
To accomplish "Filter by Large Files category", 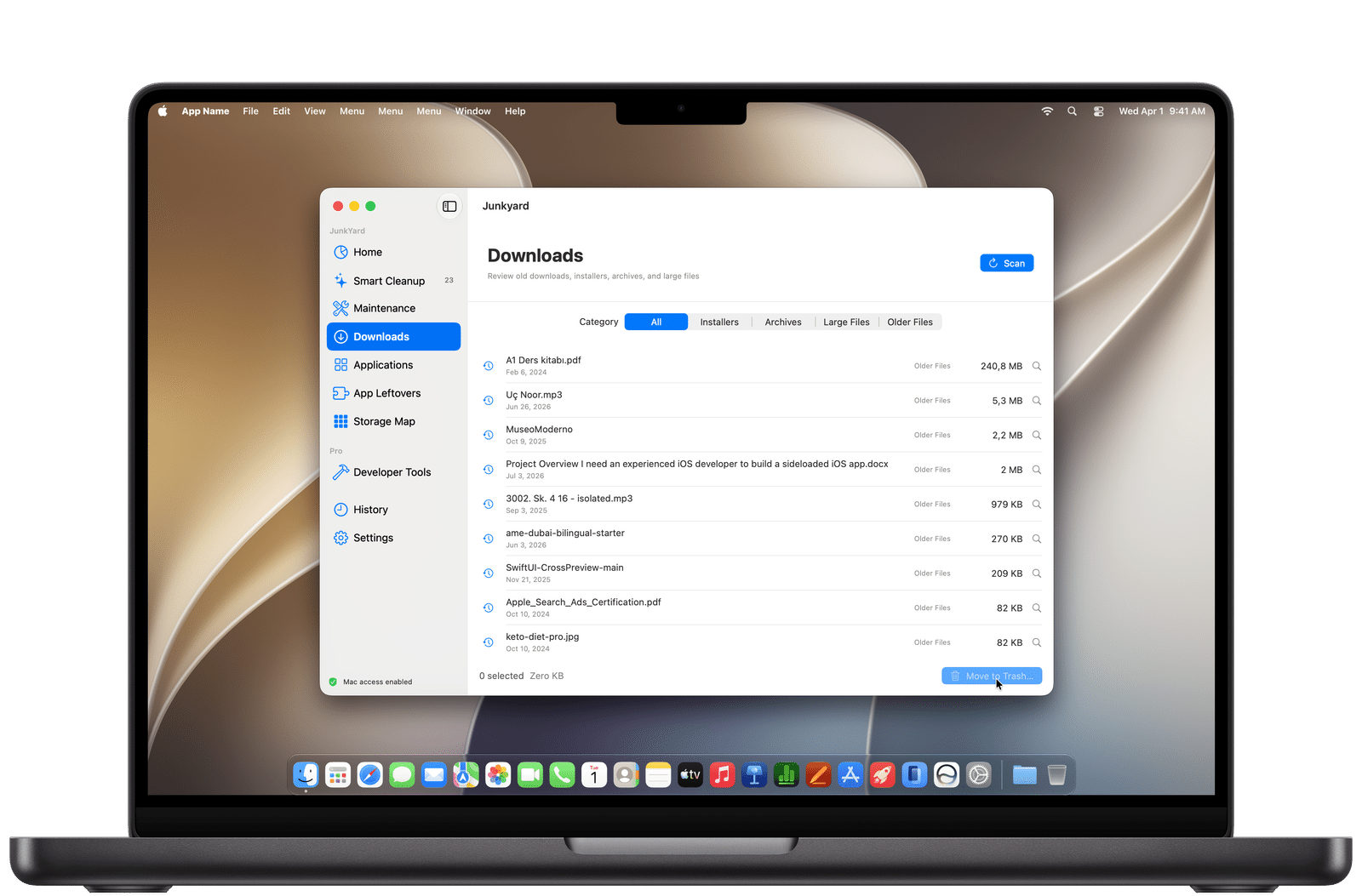I will (846, 322).
